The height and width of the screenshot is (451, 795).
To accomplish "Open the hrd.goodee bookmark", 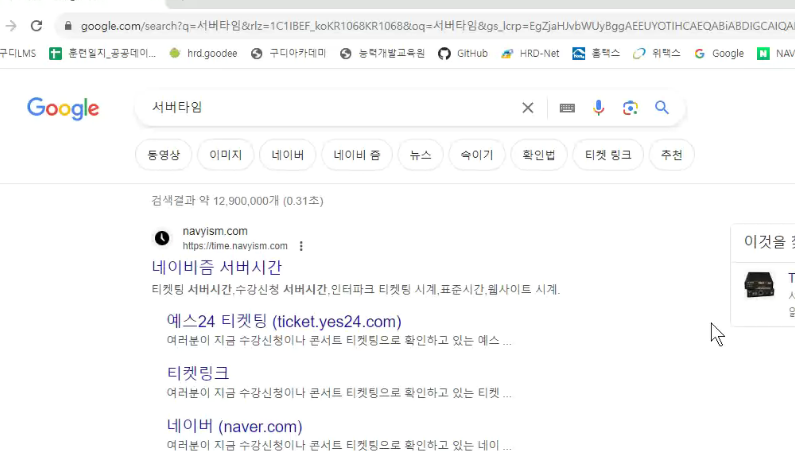I will pyautogui.click(x=203, y=53).
